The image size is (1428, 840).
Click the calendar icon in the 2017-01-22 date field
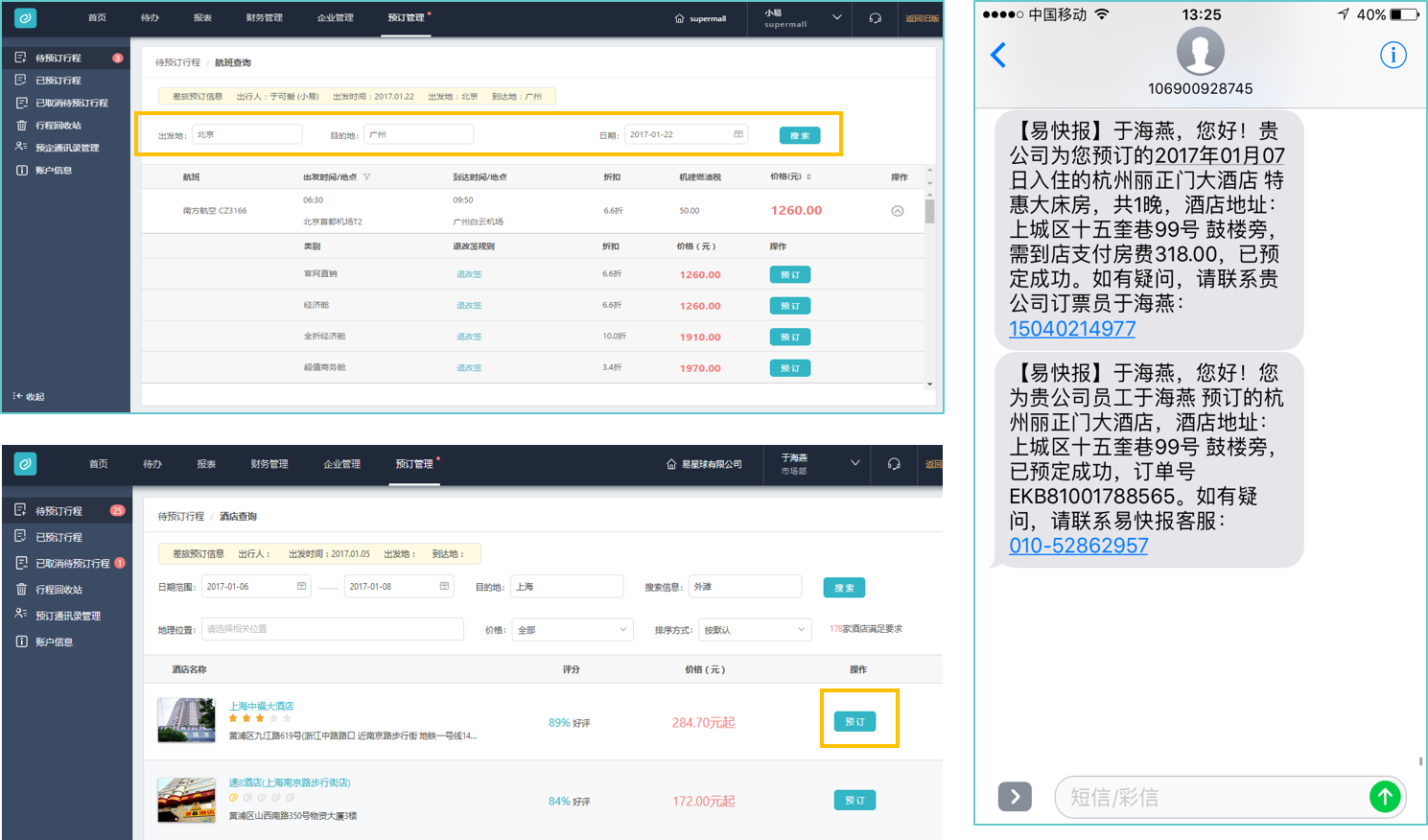[738, 134]
